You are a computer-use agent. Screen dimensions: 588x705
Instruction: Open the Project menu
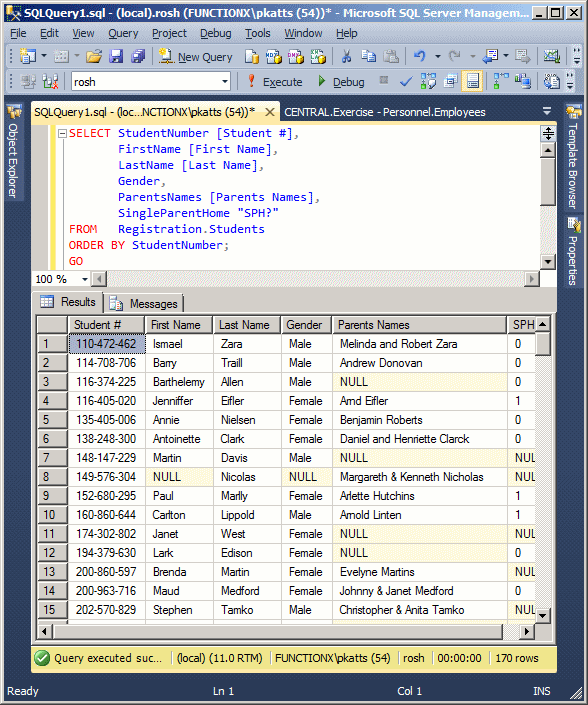click(169, 33)
